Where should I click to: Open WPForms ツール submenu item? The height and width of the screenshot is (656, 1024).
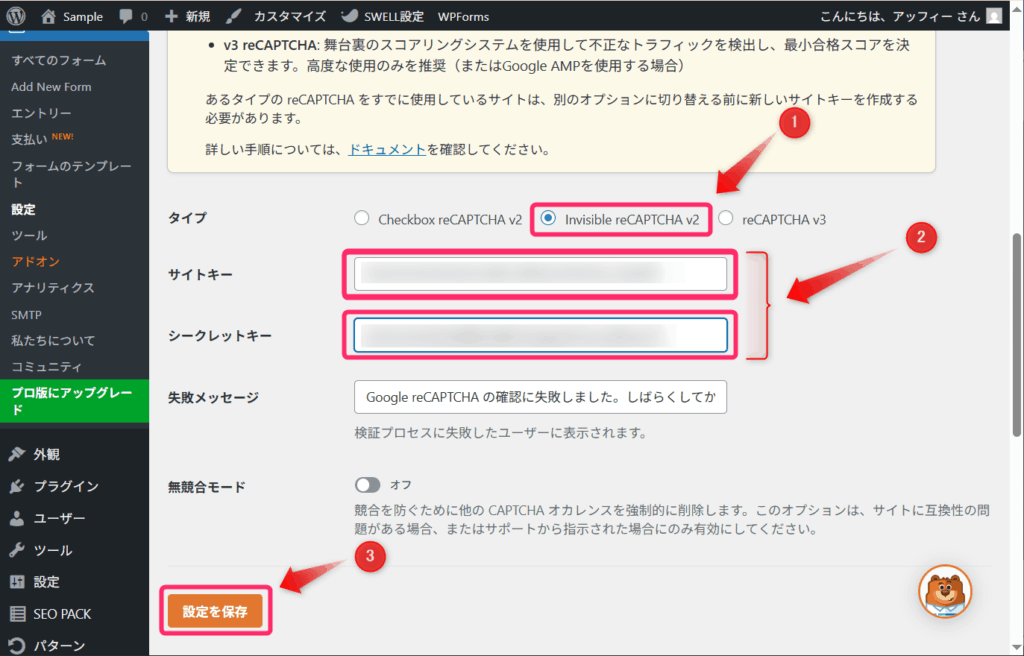pyautogui.click(x=29, y=235)
